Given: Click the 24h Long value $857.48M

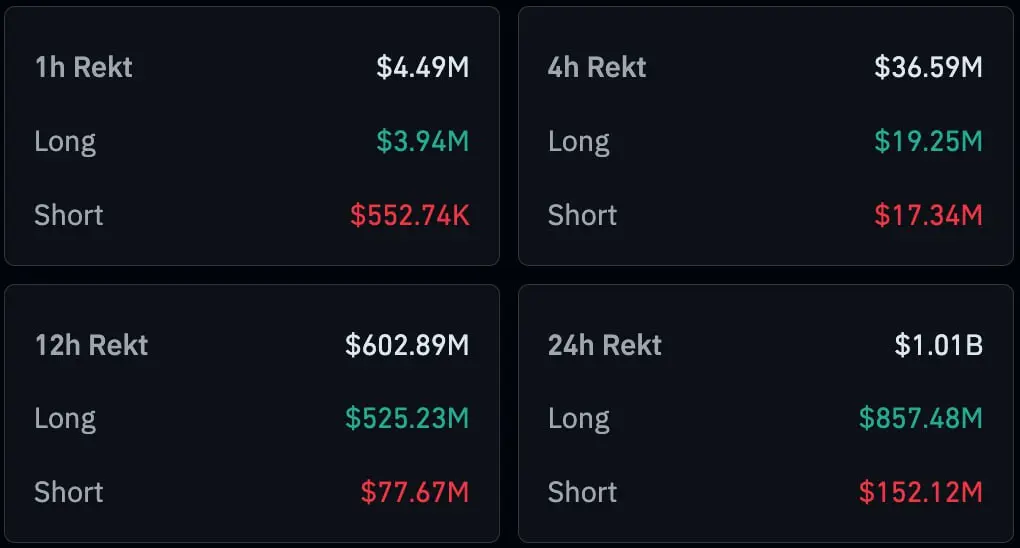Looking at the screenshot, I should pos(920,418).
